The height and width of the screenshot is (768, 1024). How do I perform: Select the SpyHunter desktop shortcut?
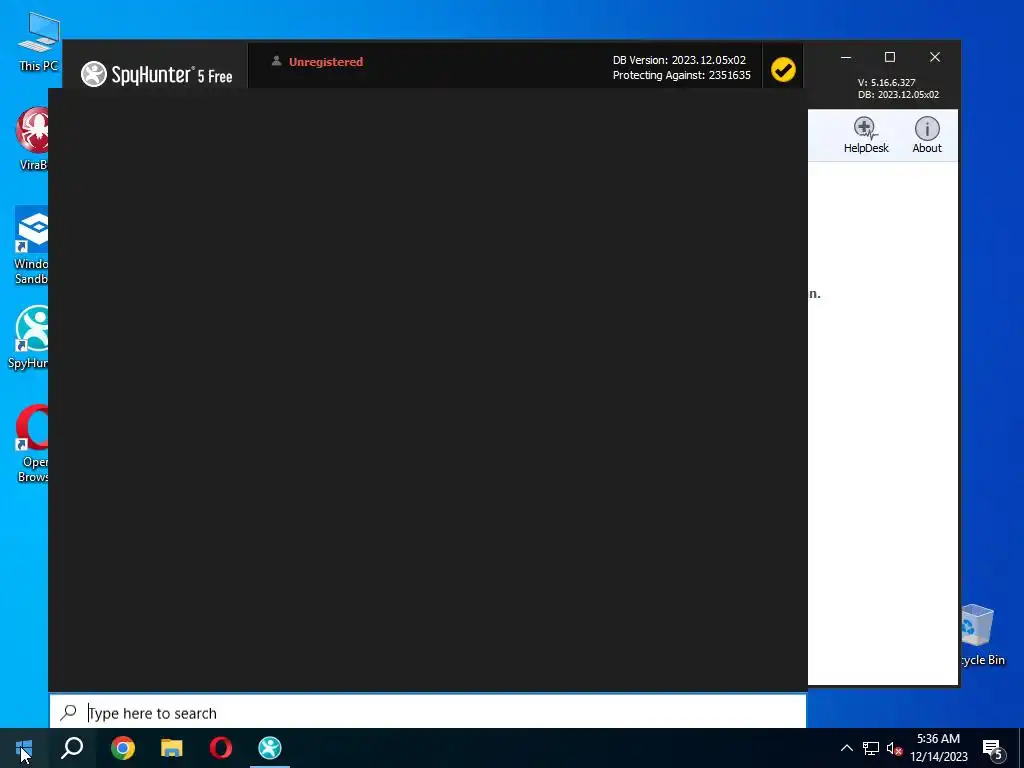coord(29,338)
